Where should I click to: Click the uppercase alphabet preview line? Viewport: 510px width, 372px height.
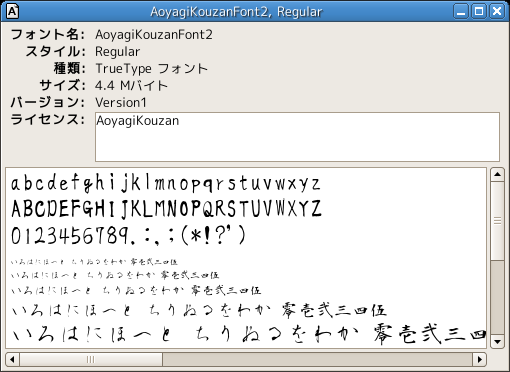click(166, 209)
